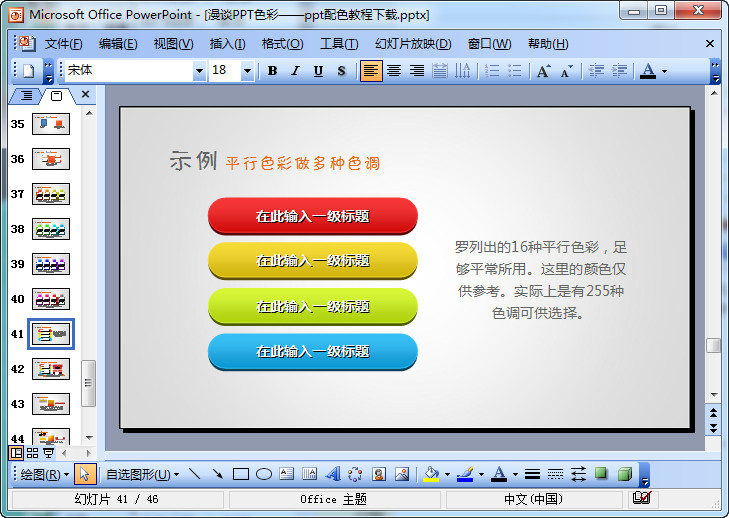Viewport: 729px width, 518px height.
Task: Open font color dropdown on formatting toolbar
Action: tap(665, 71)
